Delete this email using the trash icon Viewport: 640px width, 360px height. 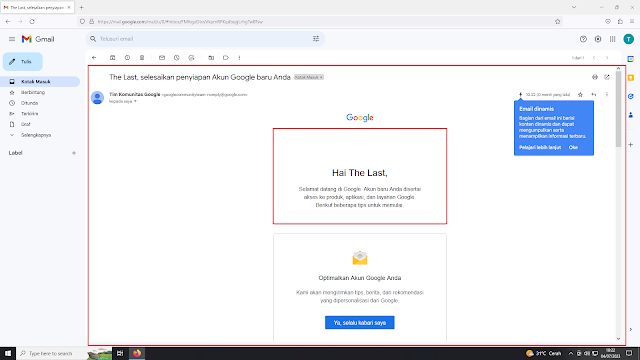[142, 58]
